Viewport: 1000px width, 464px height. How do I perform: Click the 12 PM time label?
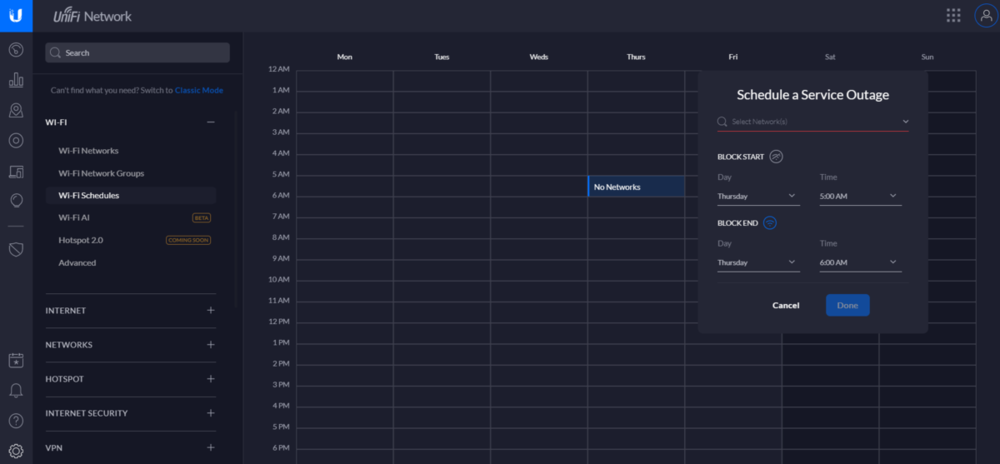279,322
